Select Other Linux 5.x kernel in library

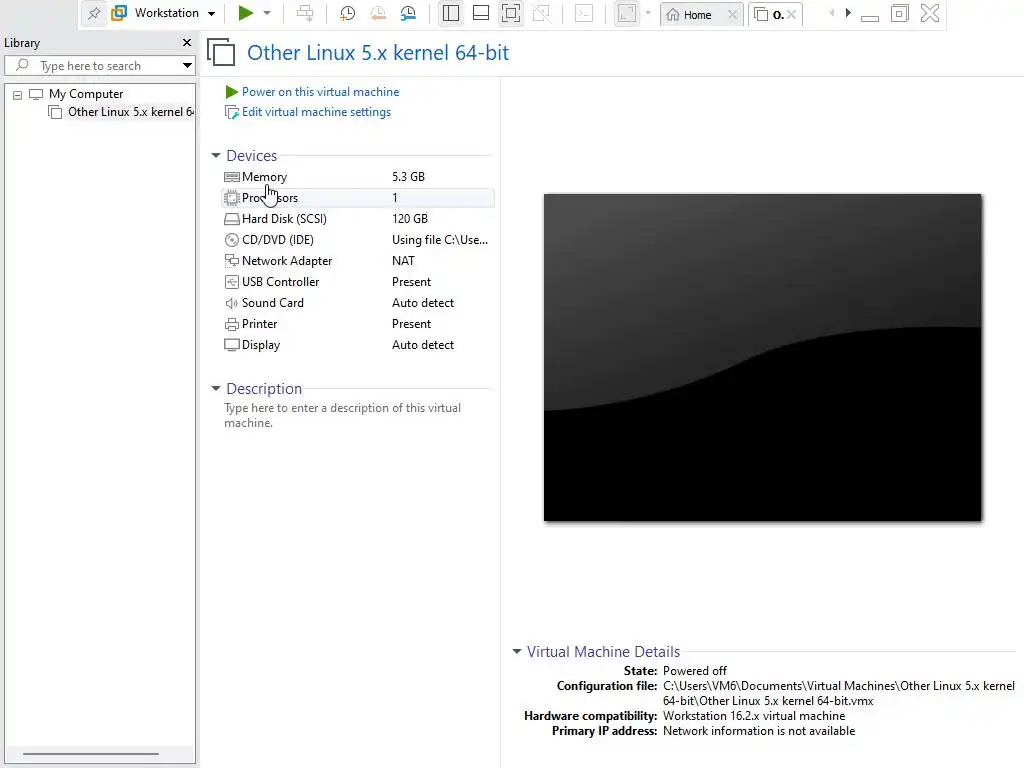coord(131,112)
